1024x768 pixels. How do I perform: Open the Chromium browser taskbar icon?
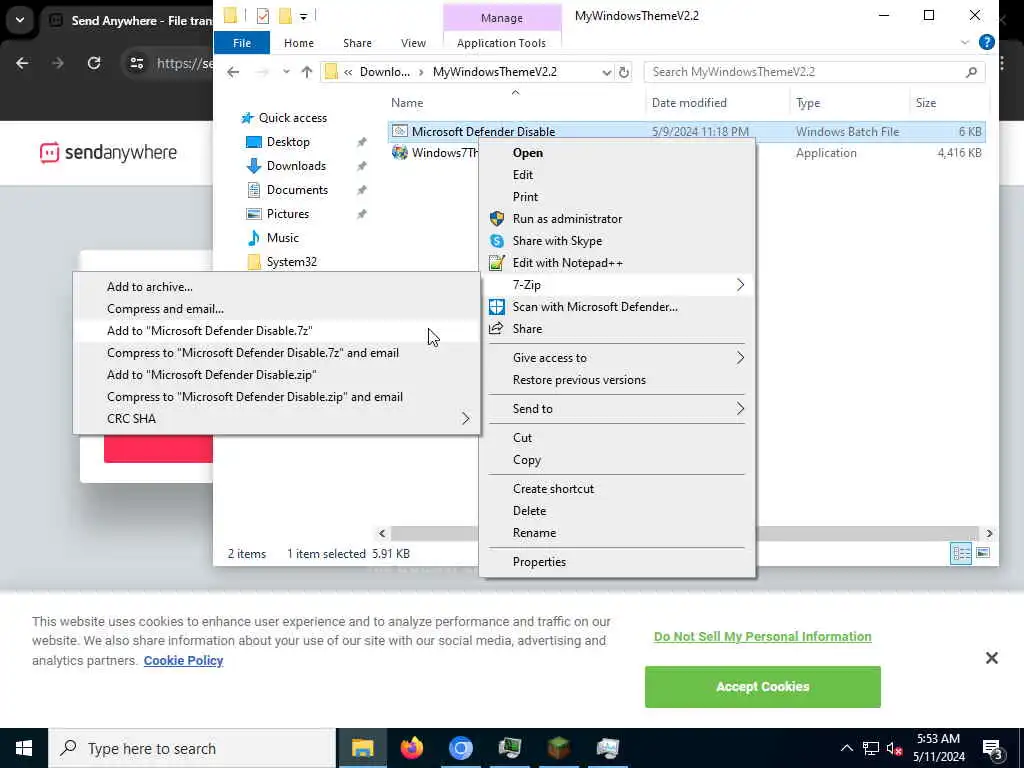pyautogui.click(x=460, y=748)
